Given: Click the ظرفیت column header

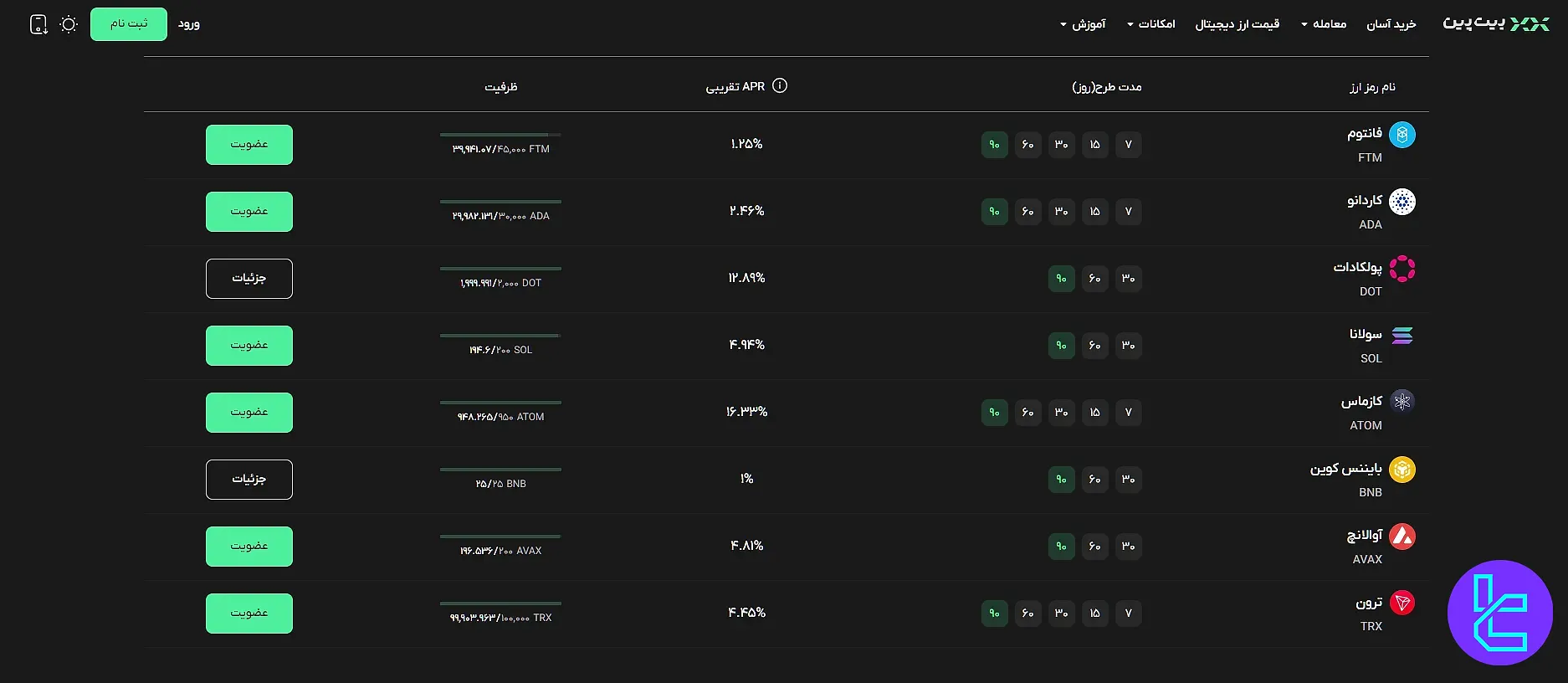Looking at the screenshot, I should click(501, 87).
